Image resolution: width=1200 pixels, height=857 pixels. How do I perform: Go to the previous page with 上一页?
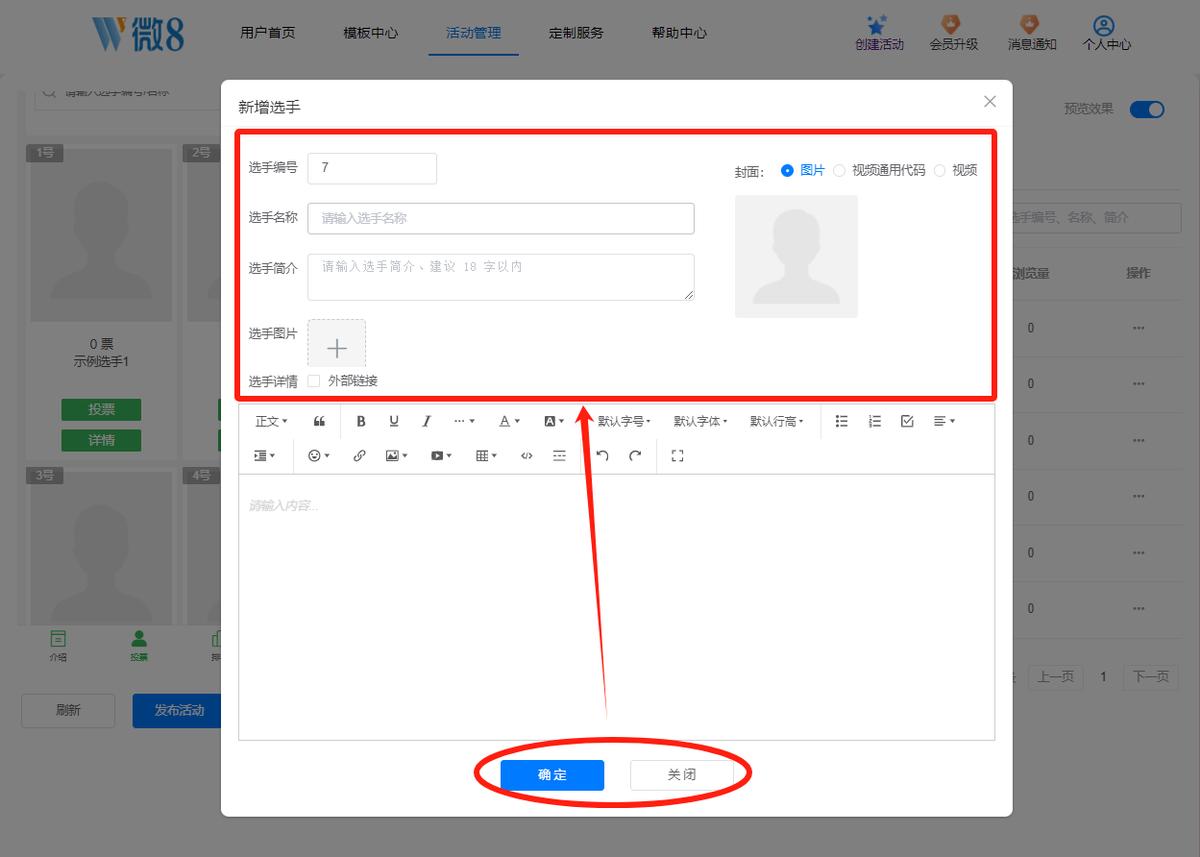point(1055,677)
